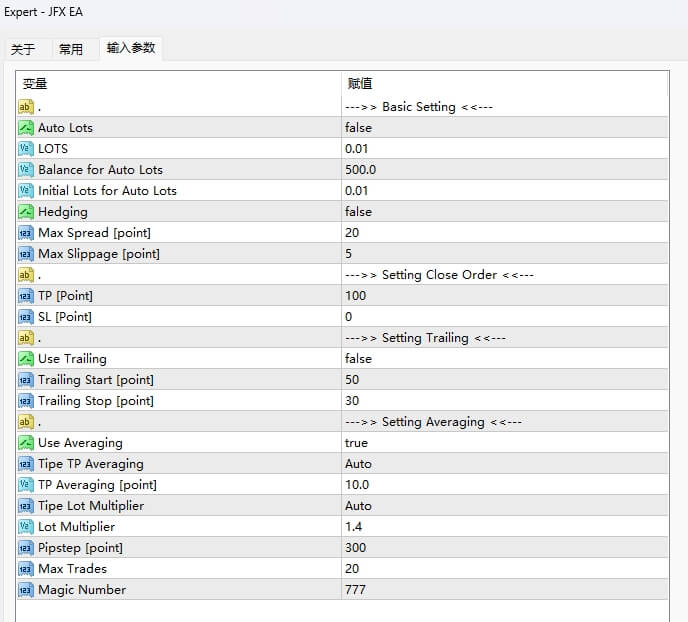Click the Use Averaging variable name
Screen dimensions: 688x622
[80, 443]
